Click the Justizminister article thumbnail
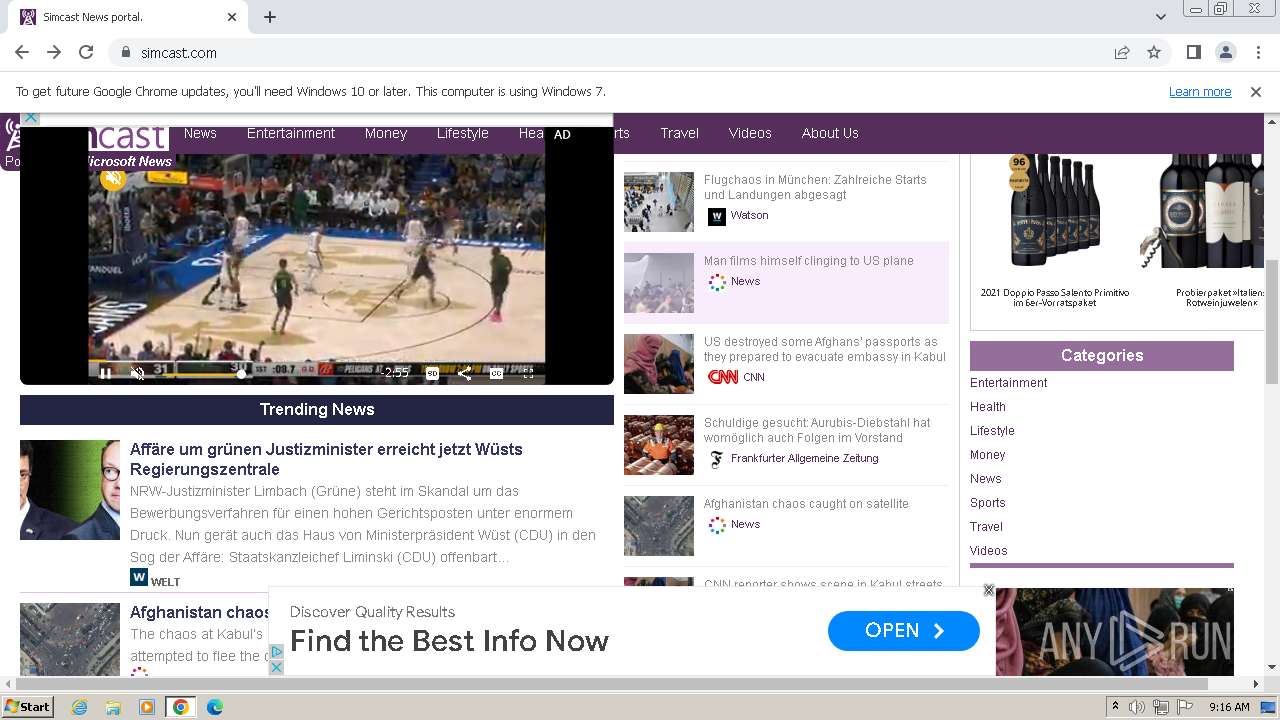 (x=70, y=490)
